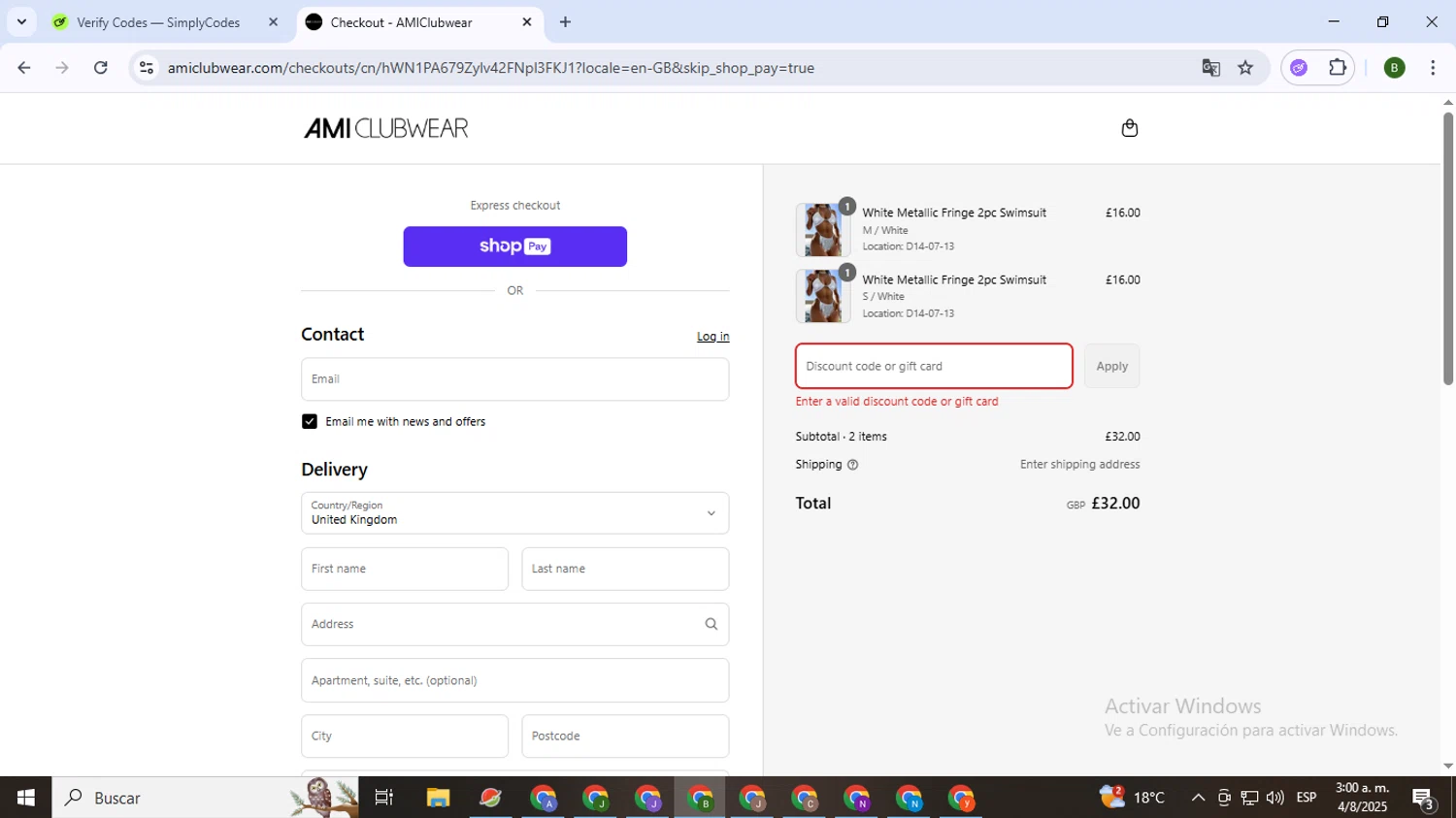Switch to the Verify Codes — SimplyCodes tab
The image size is (1456, 818).
tap(158, 21)
